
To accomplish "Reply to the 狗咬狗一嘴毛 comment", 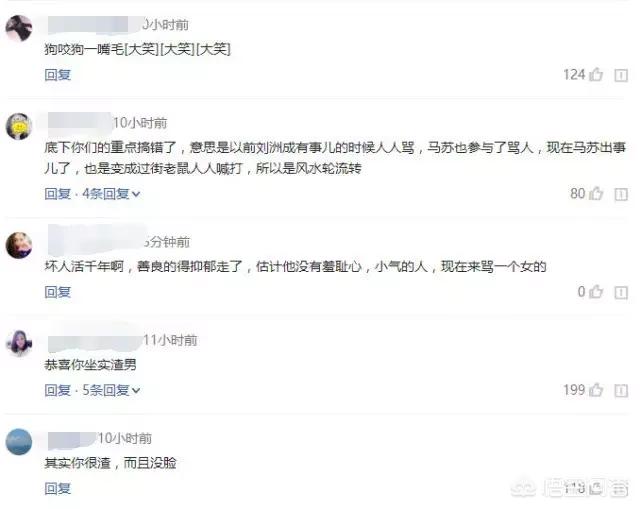I will (x=58, y=75).
